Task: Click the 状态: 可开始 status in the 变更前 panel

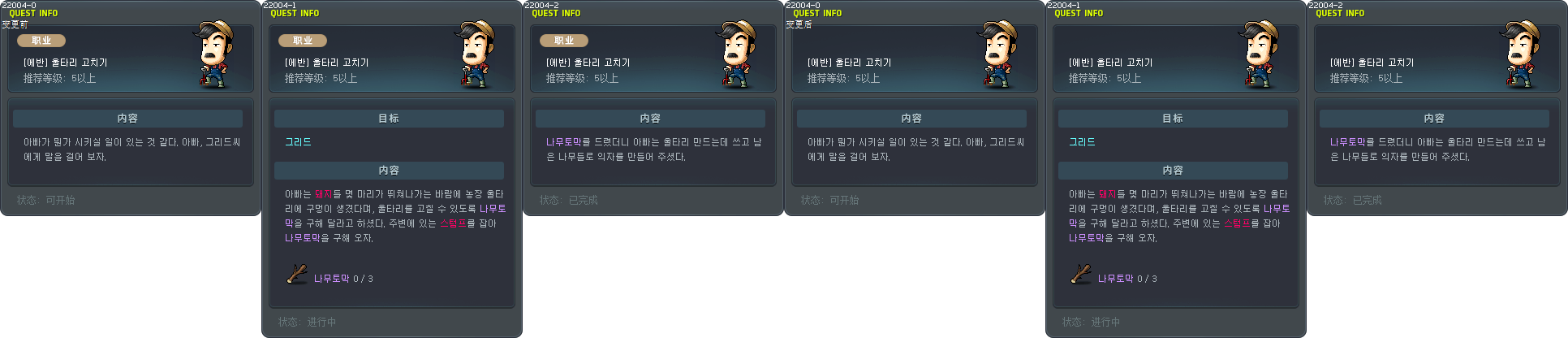Action: pos(46,200)
